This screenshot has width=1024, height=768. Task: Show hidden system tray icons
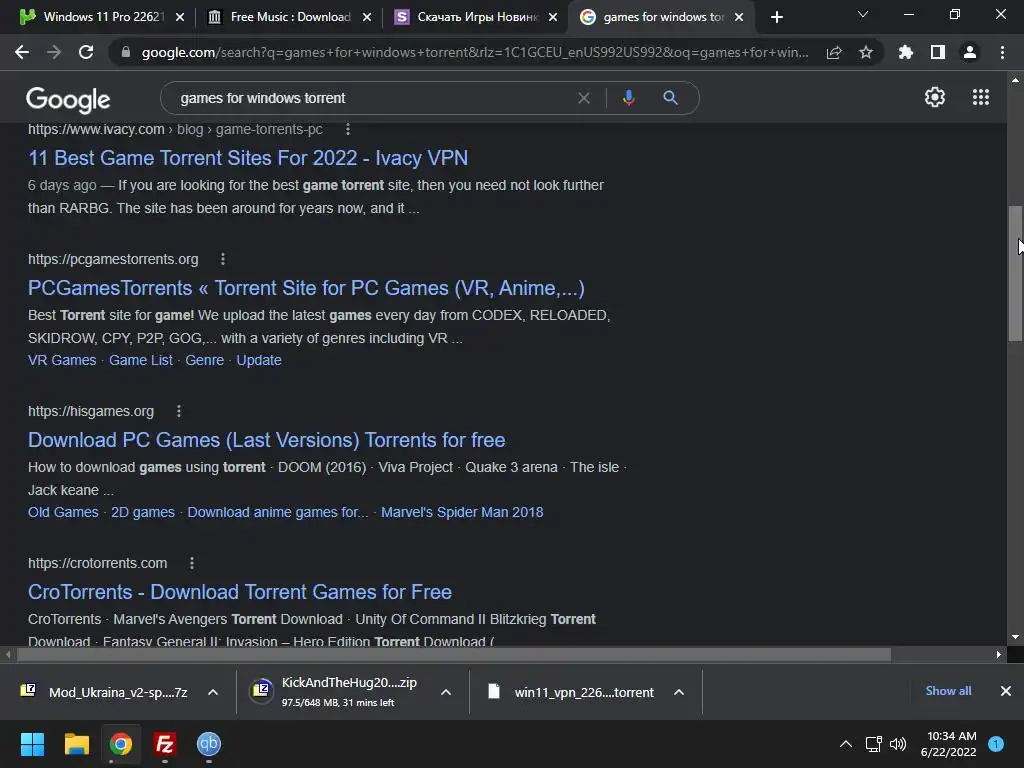coord(846,744)
